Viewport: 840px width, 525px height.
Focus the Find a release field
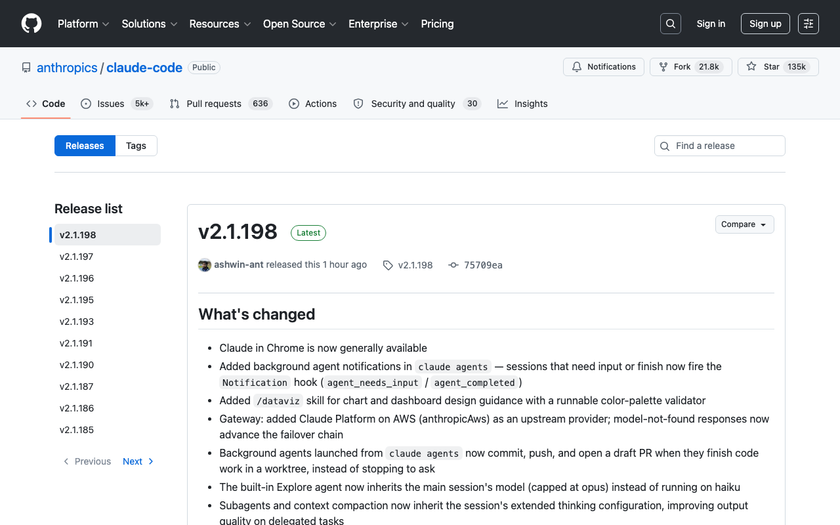pyautogui.click(x=719, y=146)
